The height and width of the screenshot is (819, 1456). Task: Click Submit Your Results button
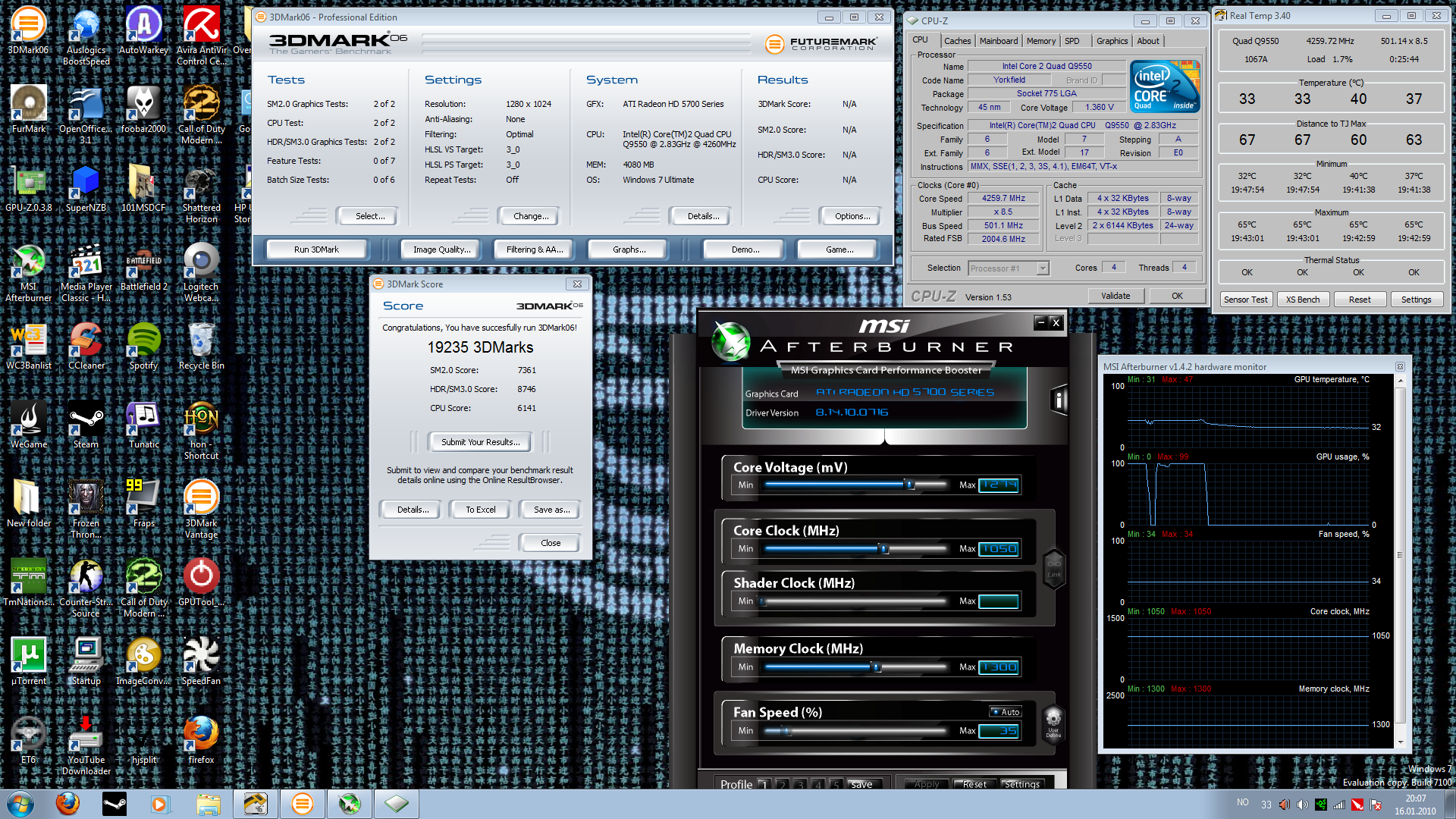[480, 442]
